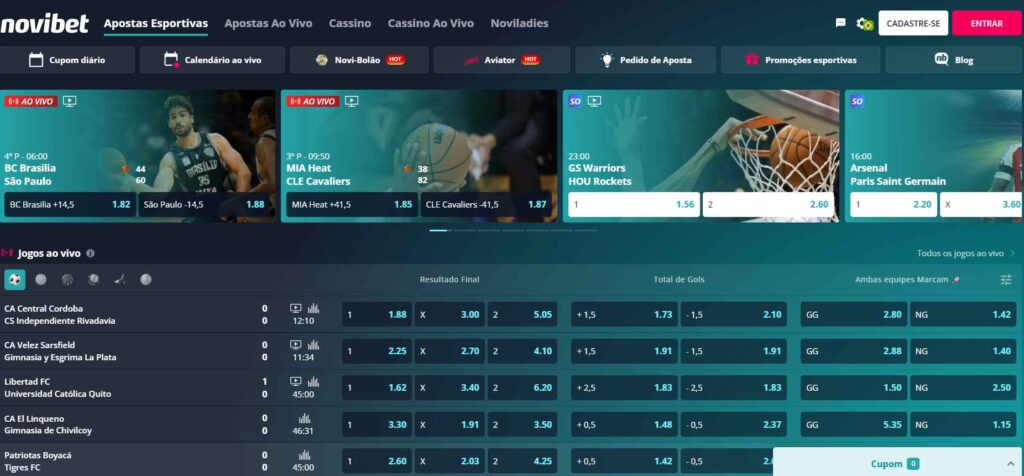Screen dimensions: 1024x476
Task: Open settings gear with Brazil flag
Action: [865, 24]
